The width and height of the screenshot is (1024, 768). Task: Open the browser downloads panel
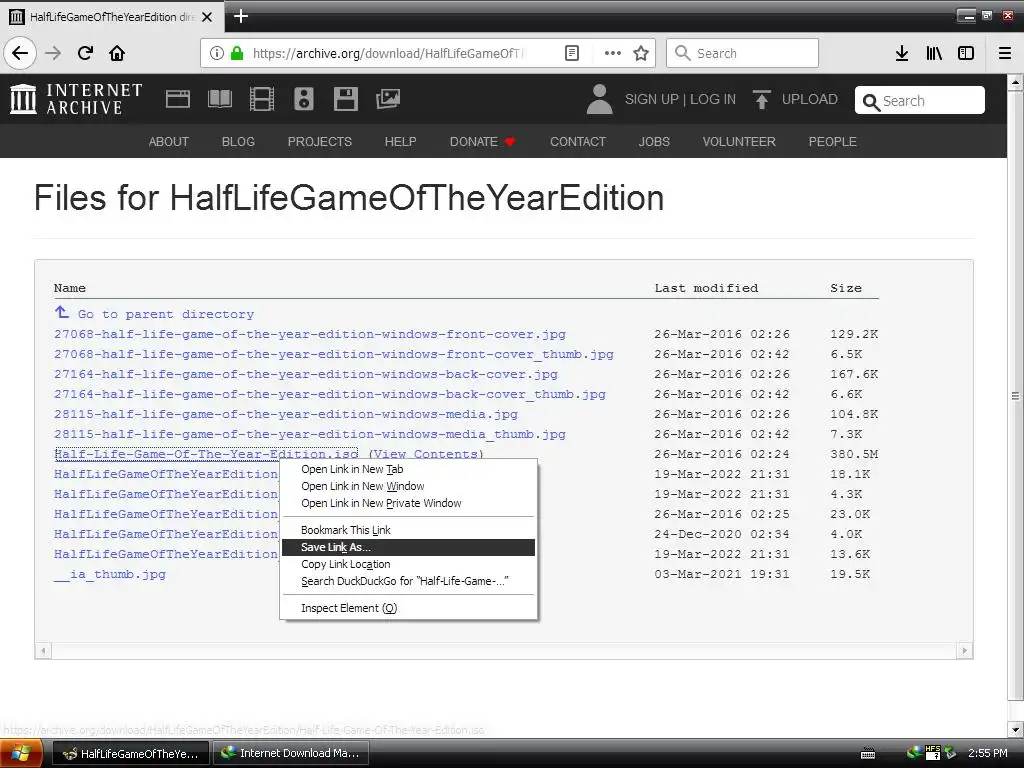point(902,53)
